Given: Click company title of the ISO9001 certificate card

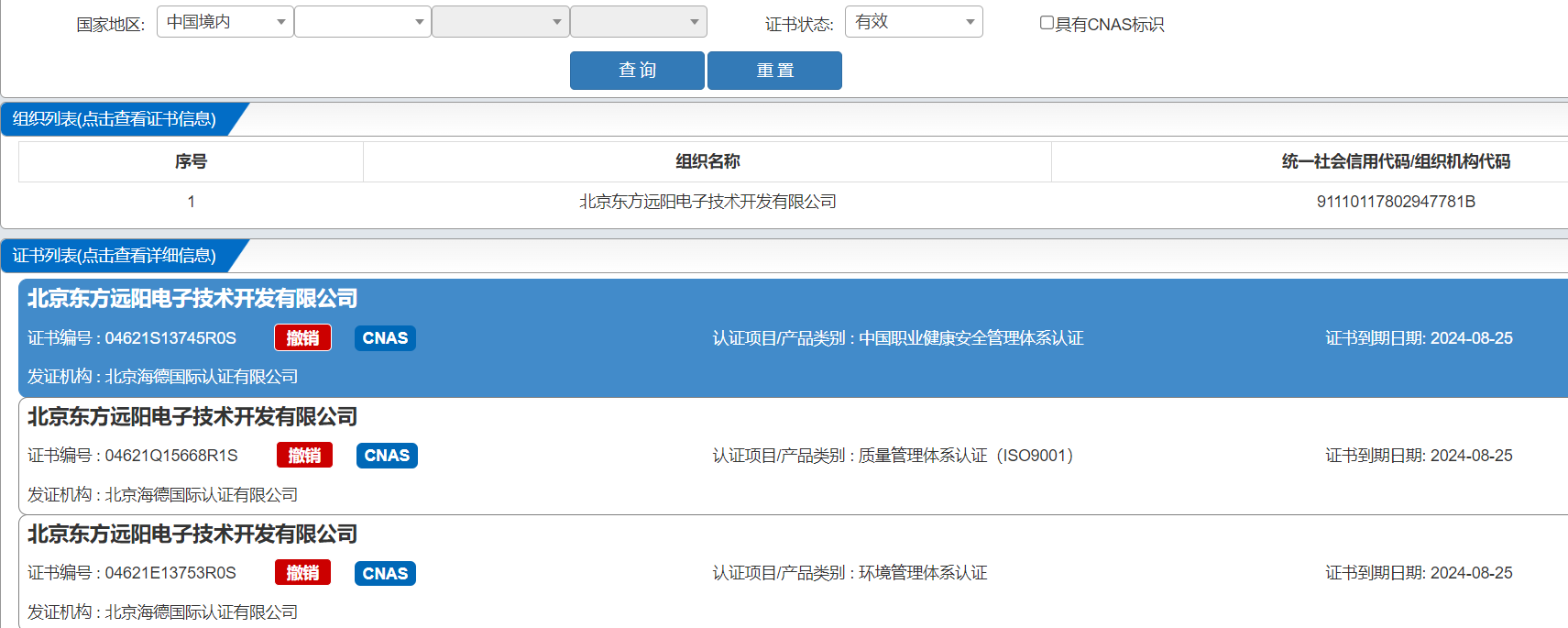Looking at the screenshot, I should (x=192, y=417).
